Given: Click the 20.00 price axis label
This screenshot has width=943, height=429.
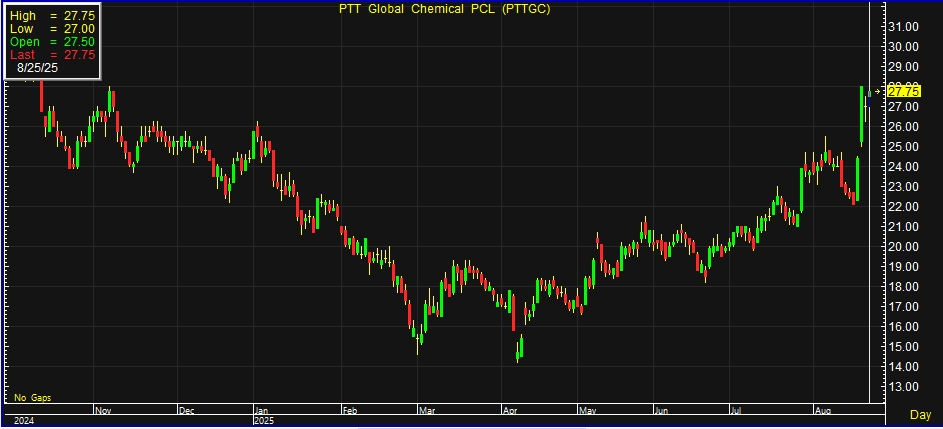Looking at the screenshot, I should coord(903,247).
